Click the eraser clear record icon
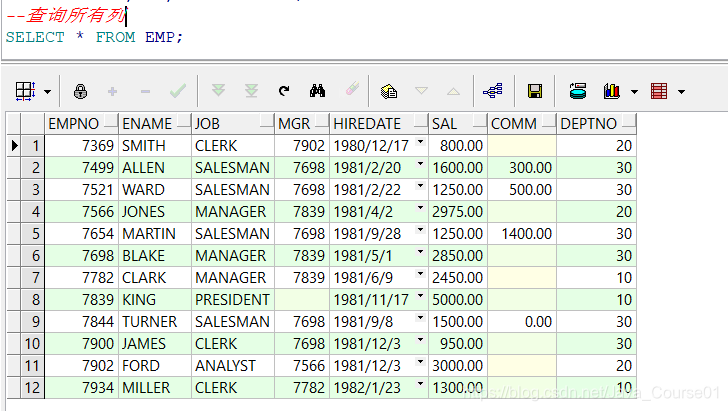This screenshot has height=411, width=728. point(352,89)
